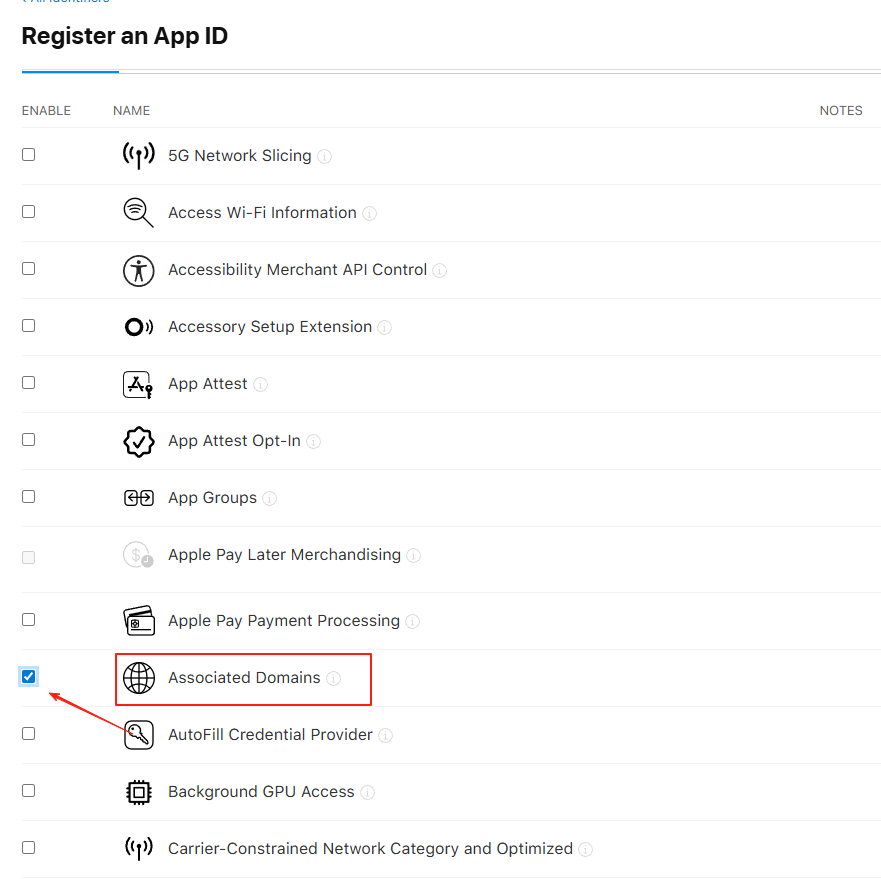Check the Accessory Setup Extension box
The image size is (881, 879).
pos(29,325)
